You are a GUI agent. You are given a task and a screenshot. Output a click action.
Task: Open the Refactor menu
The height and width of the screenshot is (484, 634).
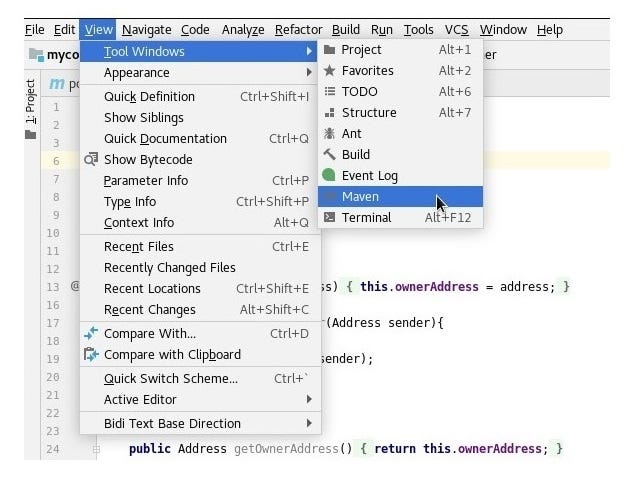(298, 30)
